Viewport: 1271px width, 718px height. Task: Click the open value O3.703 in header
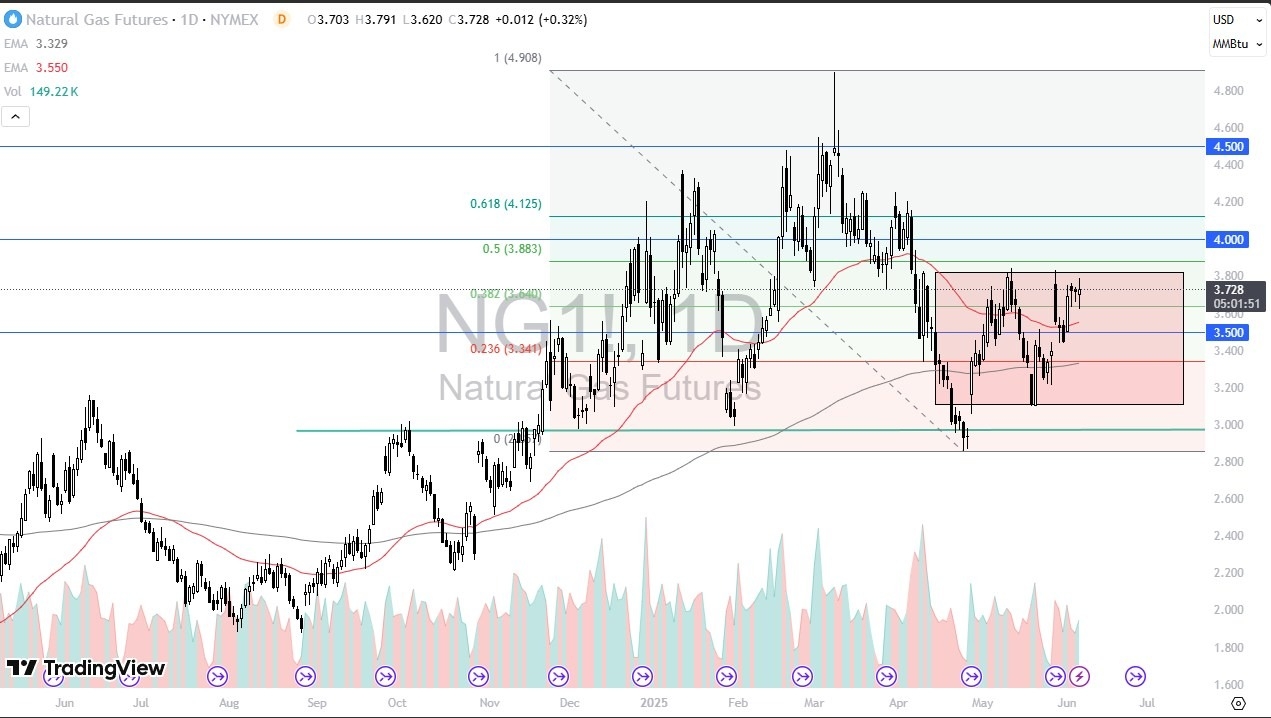(328, 20)
